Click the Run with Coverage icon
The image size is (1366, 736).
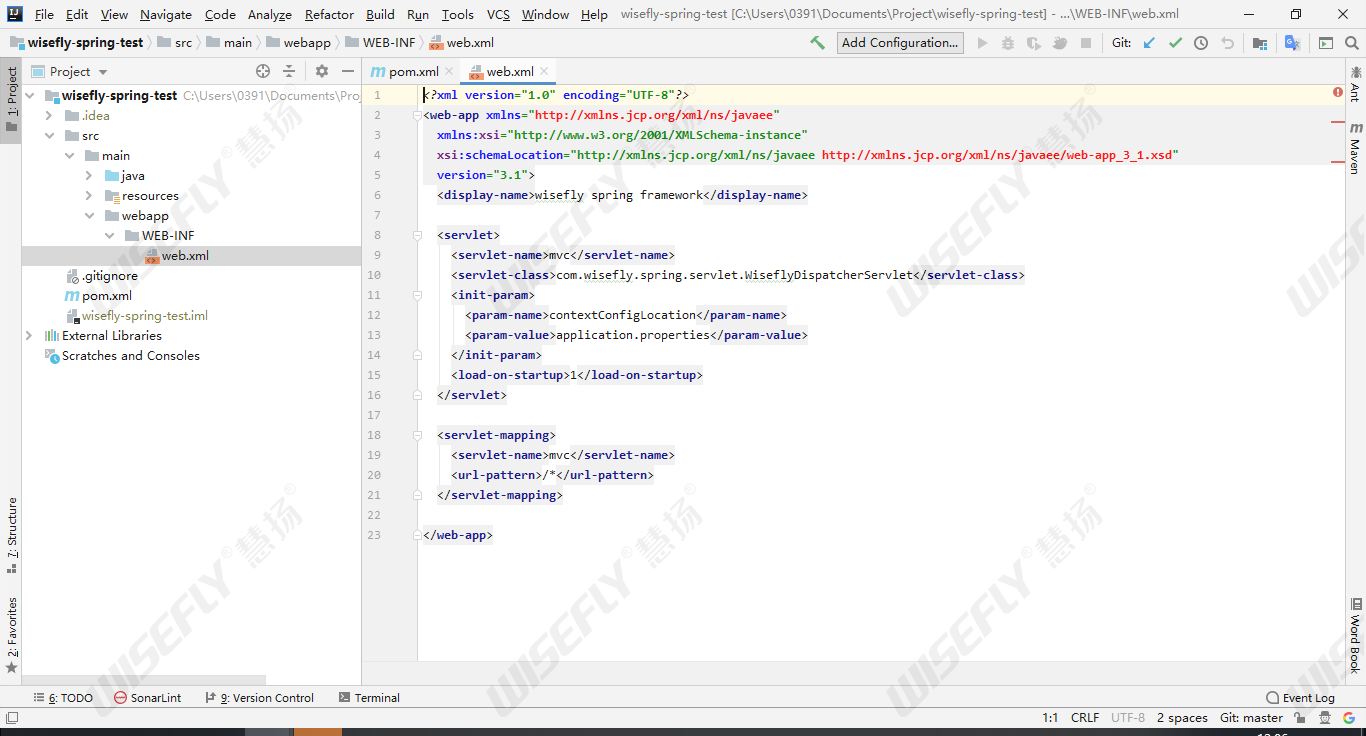tap(1034, 43)
